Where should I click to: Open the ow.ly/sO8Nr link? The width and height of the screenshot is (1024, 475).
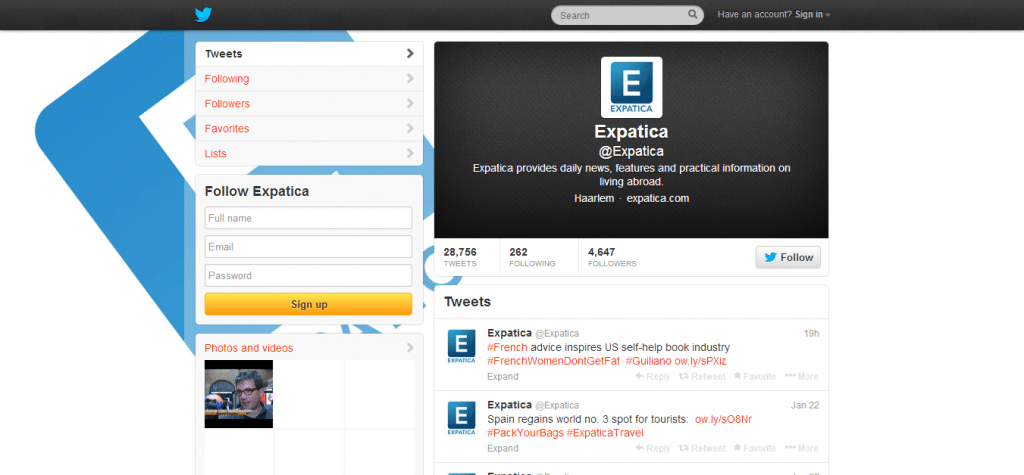click(x=724, y=419)
